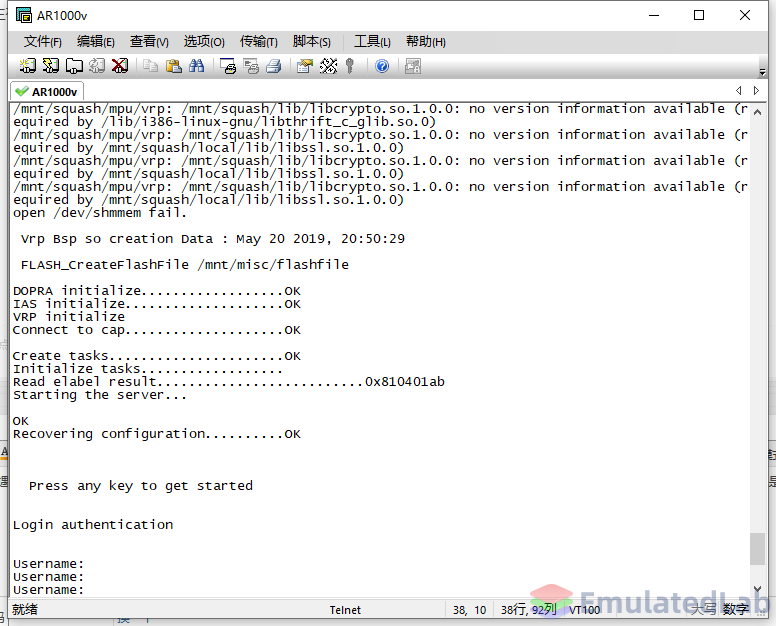This screenshot has width=776, height=626.
Task: Open the 脚本(S) menu
Action: (x=311, y=42)
